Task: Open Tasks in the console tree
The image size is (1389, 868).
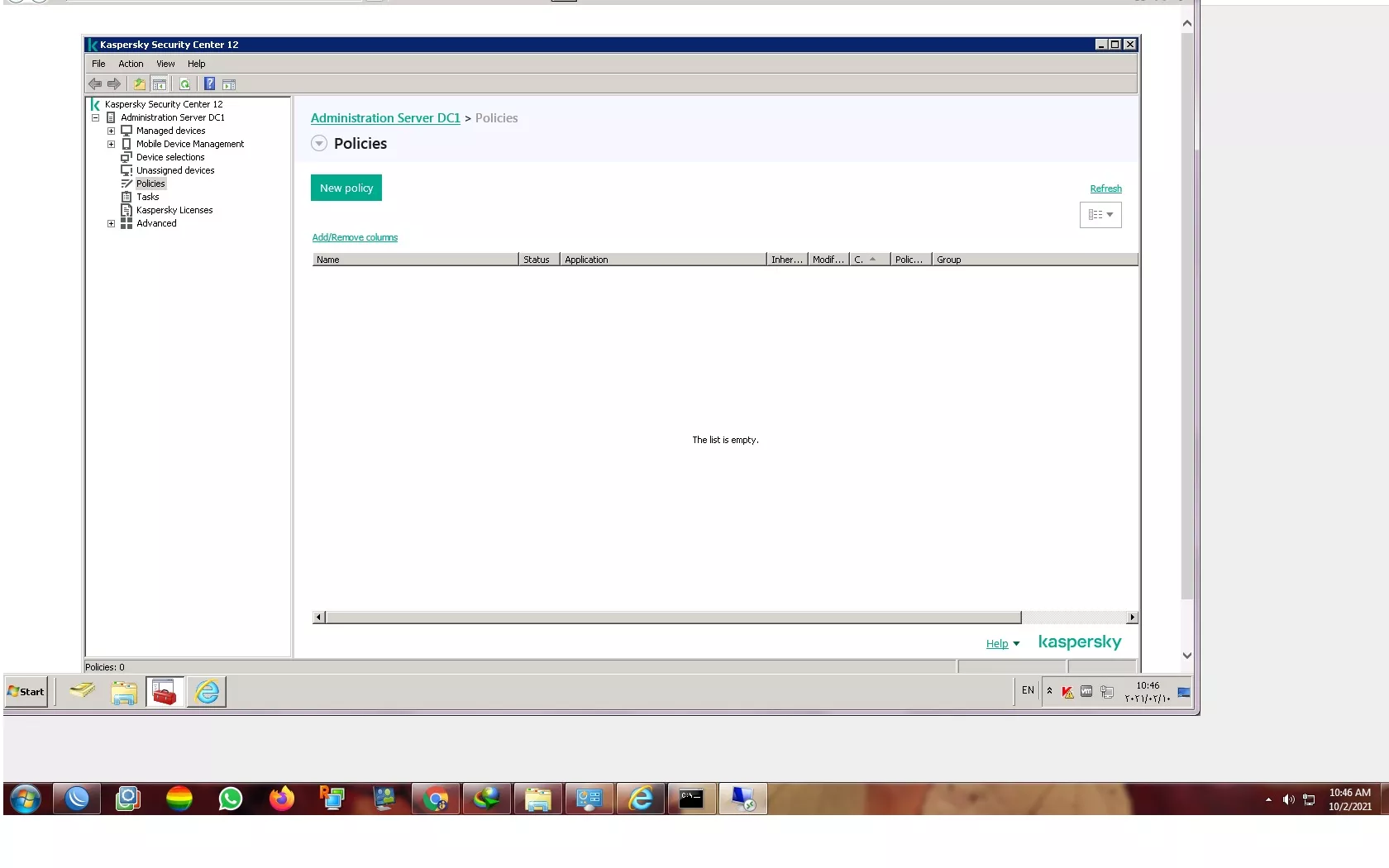Action: point(147,197)
